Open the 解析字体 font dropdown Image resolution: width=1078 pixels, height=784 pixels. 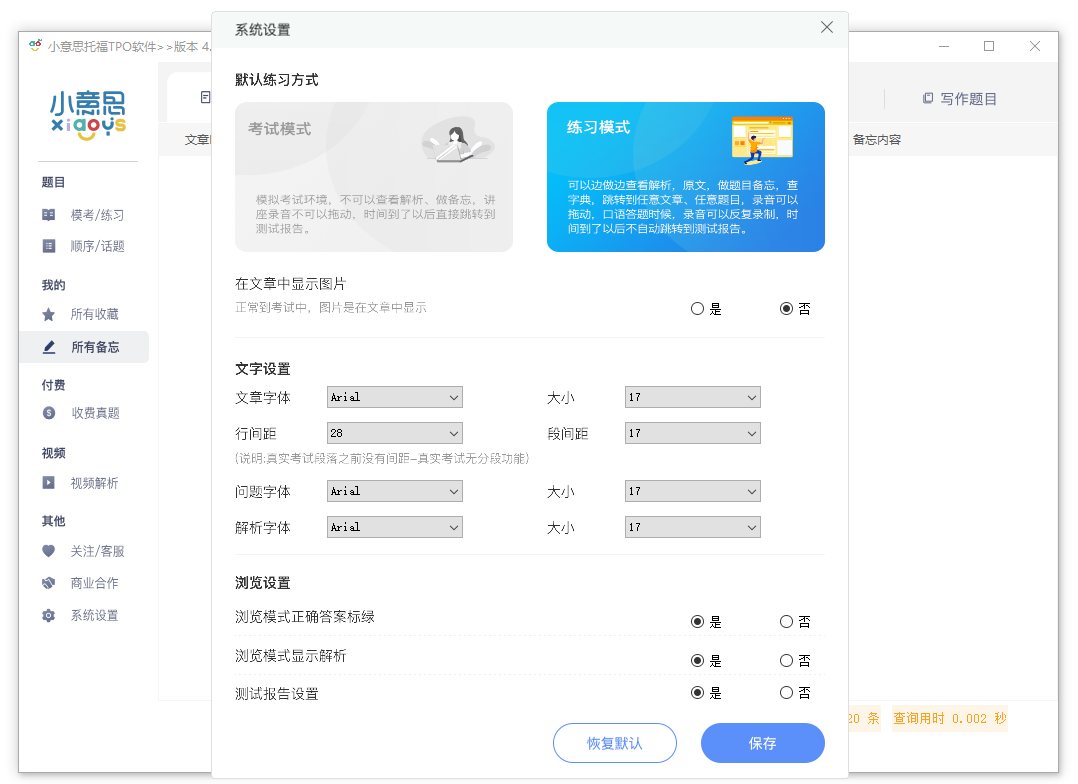click(395, 527)
